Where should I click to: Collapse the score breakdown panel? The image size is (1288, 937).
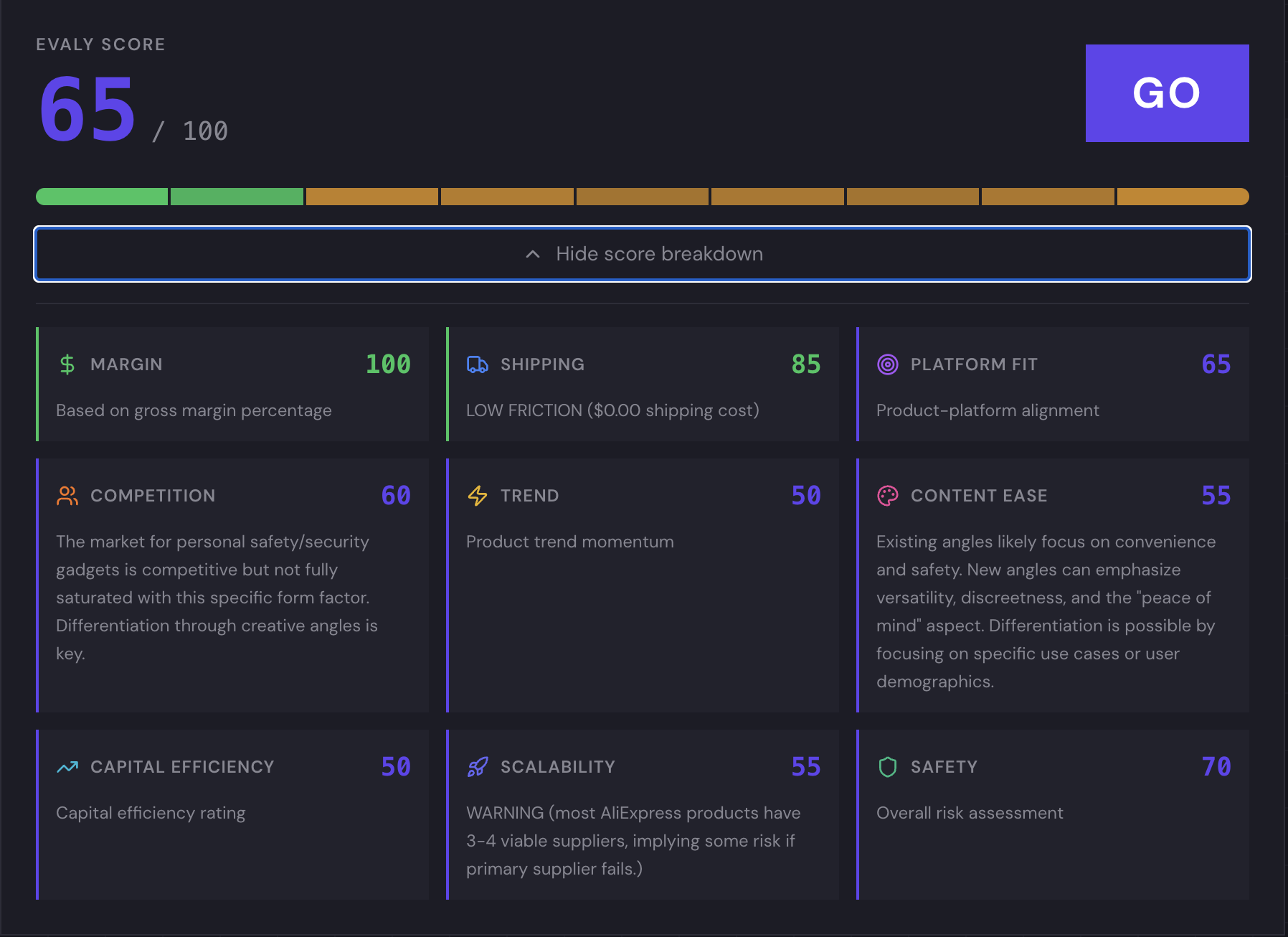point(643,254)
